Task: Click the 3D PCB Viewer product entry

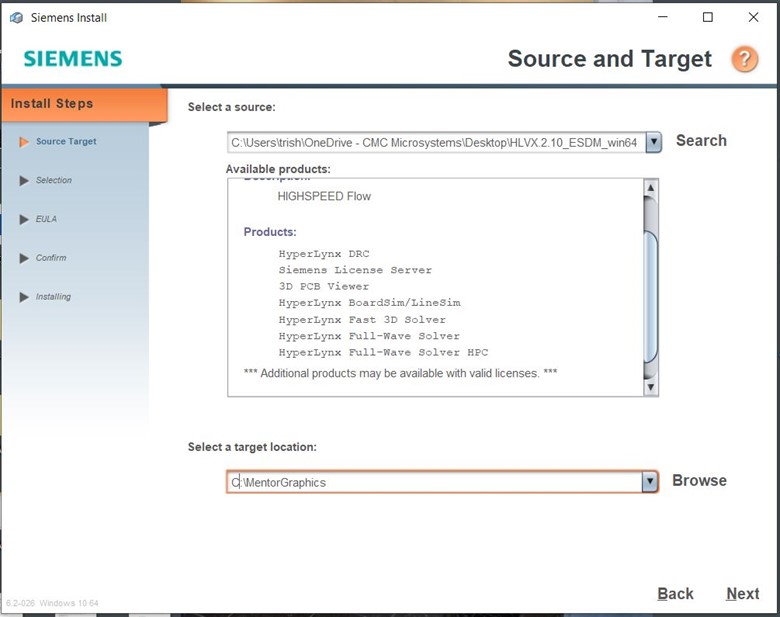Action: coord(324,287)
